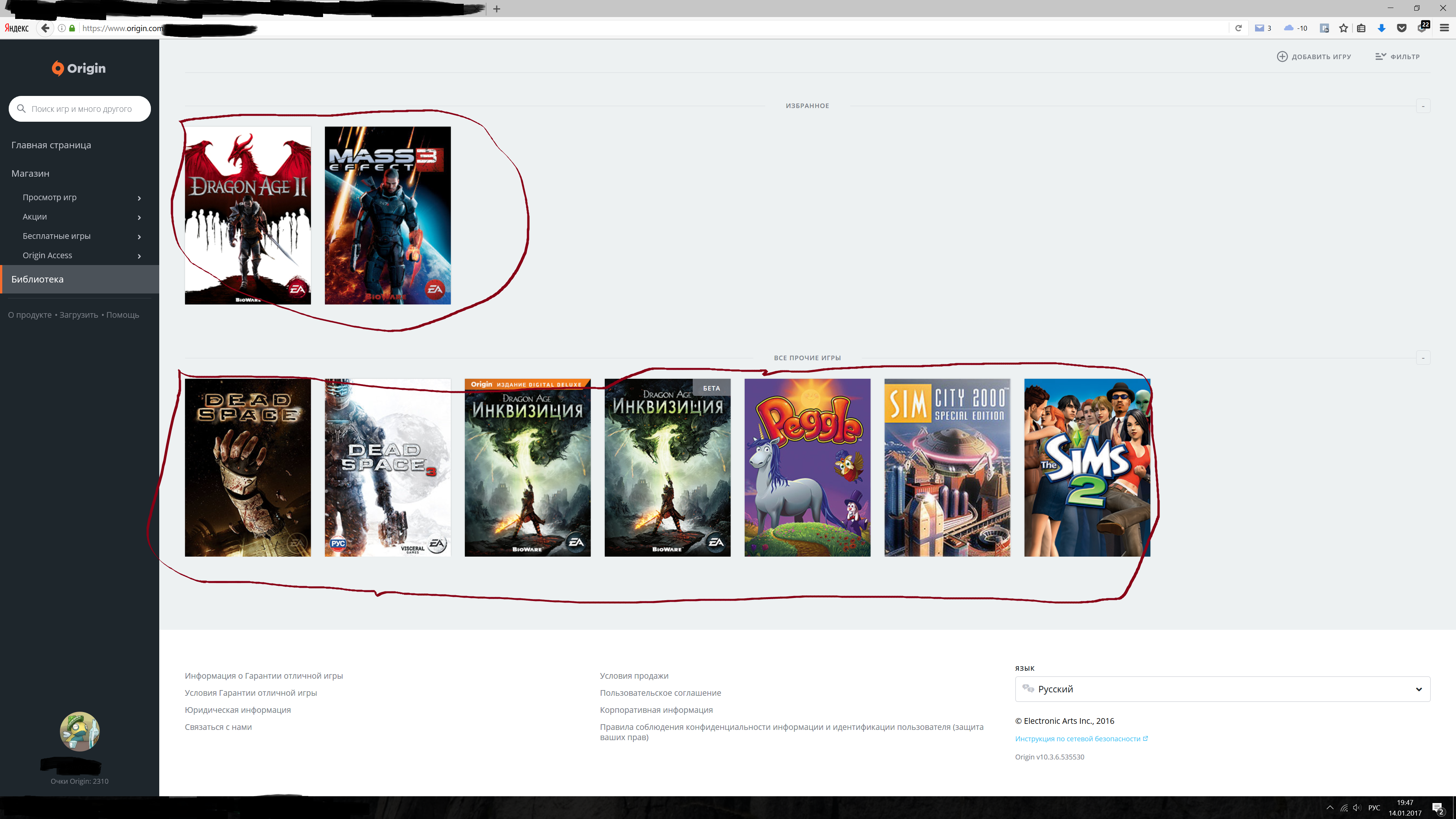Open Dragon Age Inquisition Digital Deluxe tile
Screen dimensions: 1456x819
tap(527, 468)
